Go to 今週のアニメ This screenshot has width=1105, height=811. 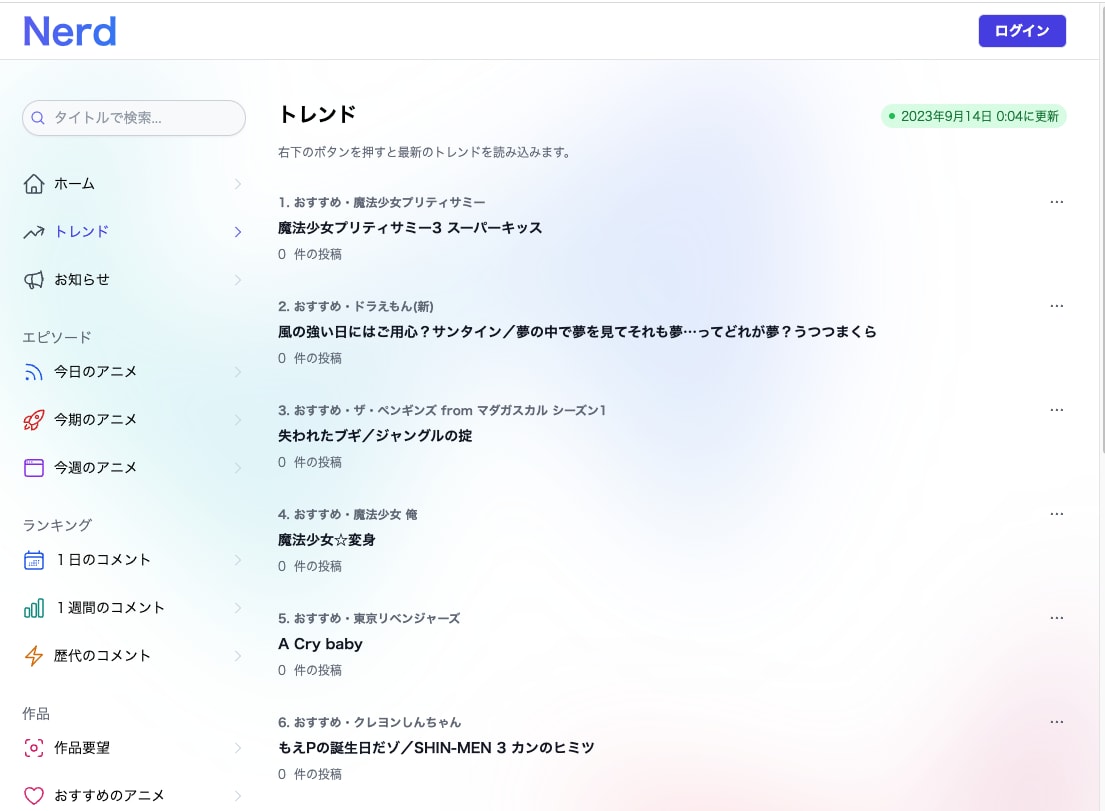(x=134, y=467)
